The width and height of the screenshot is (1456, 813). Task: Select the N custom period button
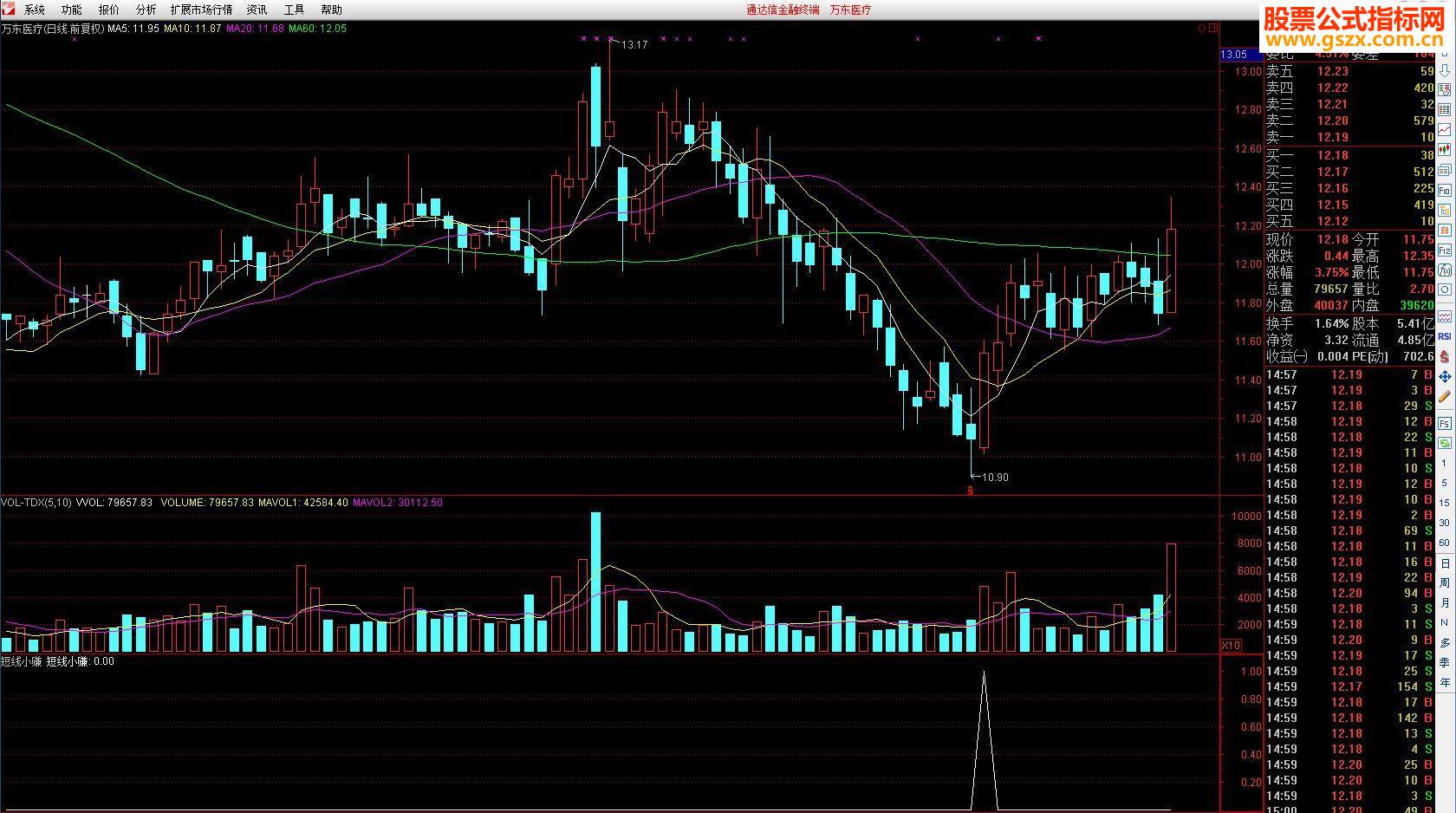[x=1445, y=622]
